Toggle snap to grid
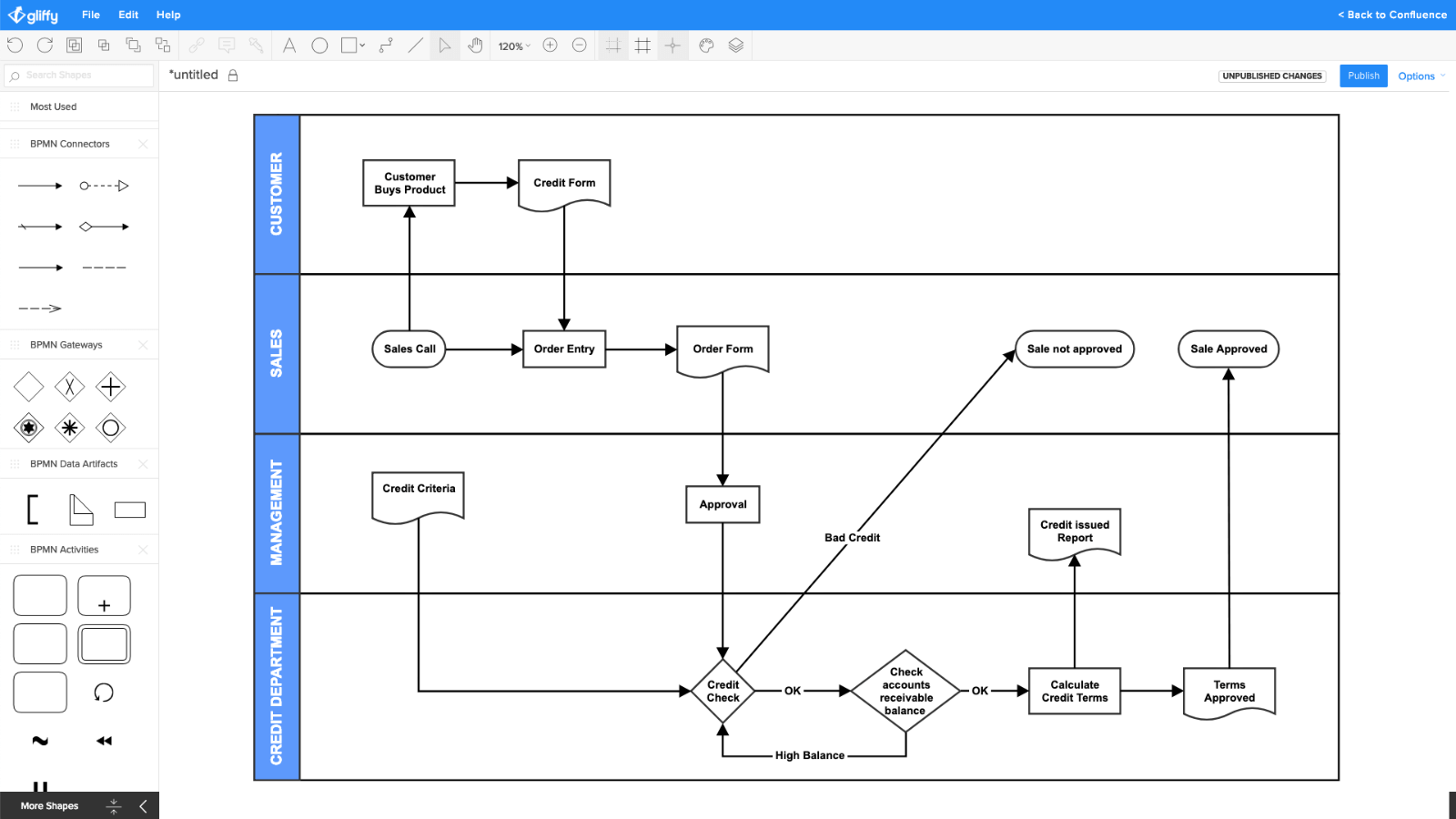 (612, 45)
